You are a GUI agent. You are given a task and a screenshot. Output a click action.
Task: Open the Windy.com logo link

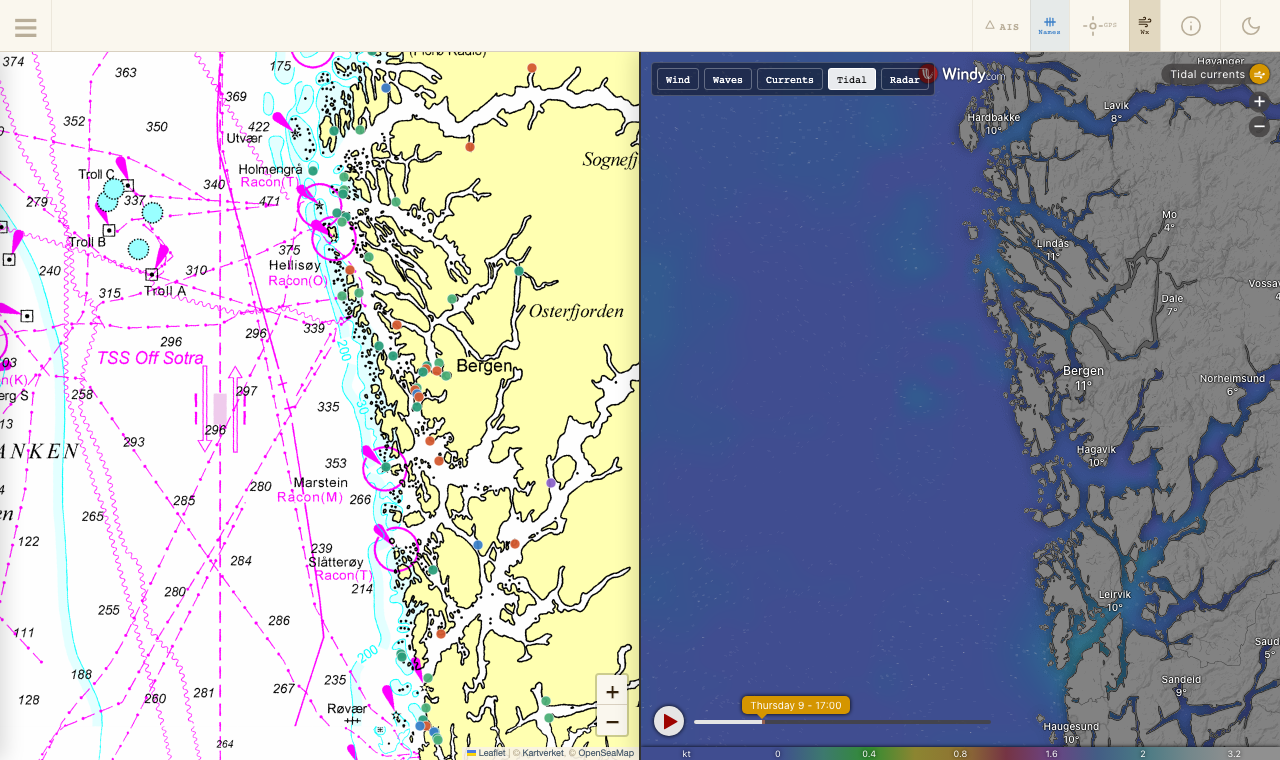[x=963, y=74]
